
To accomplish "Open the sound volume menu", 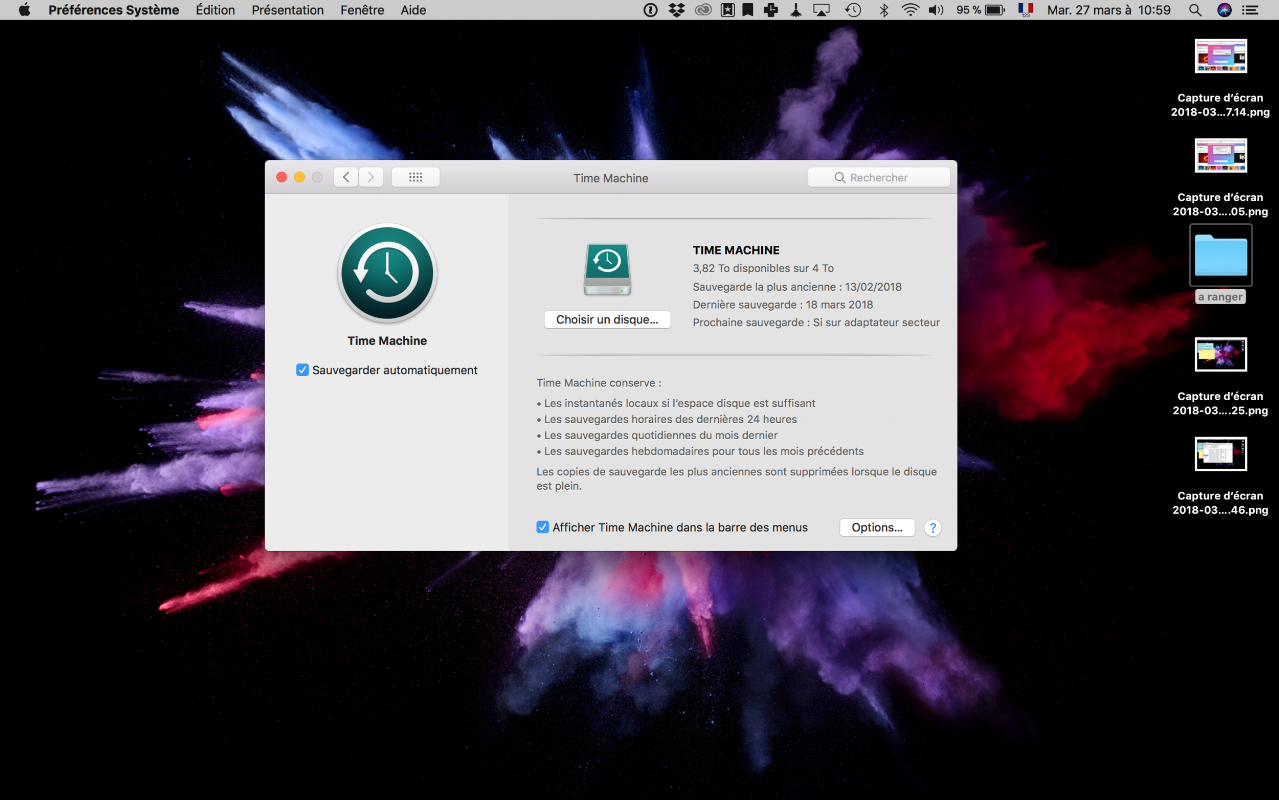I will [936, 10].
